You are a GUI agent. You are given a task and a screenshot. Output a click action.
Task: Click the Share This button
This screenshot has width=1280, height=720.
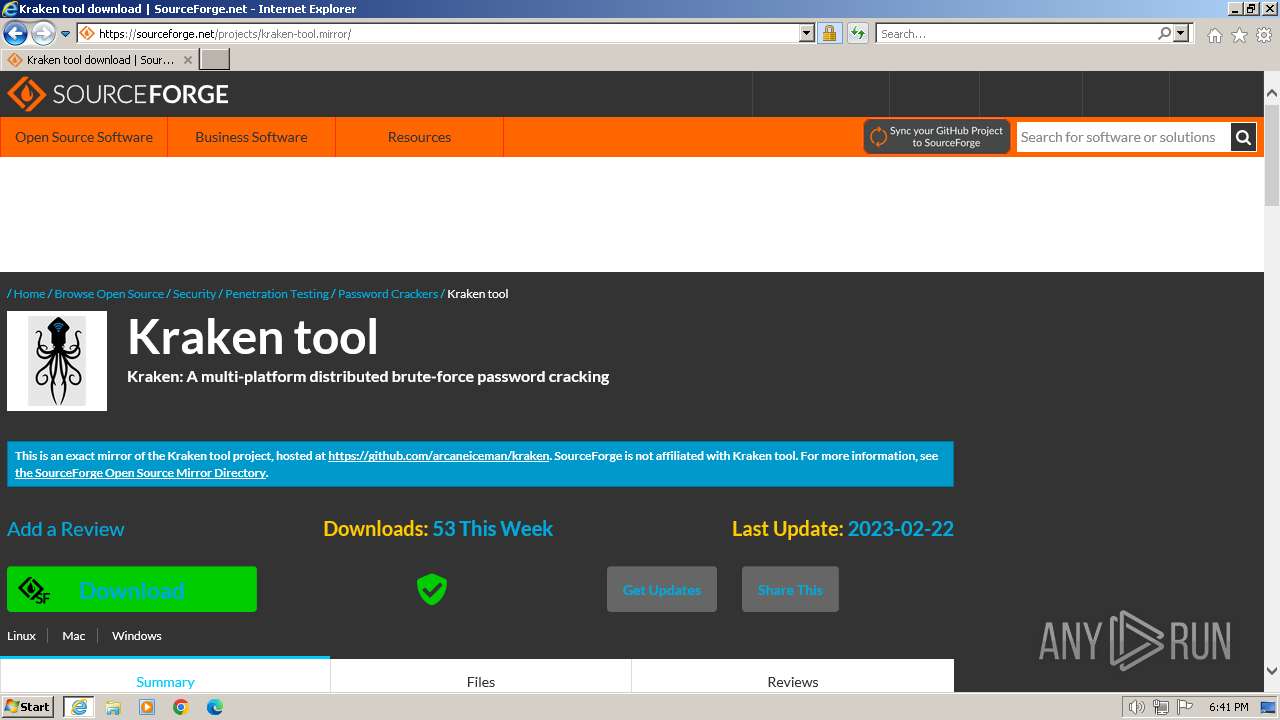click(x=790, y=590)
